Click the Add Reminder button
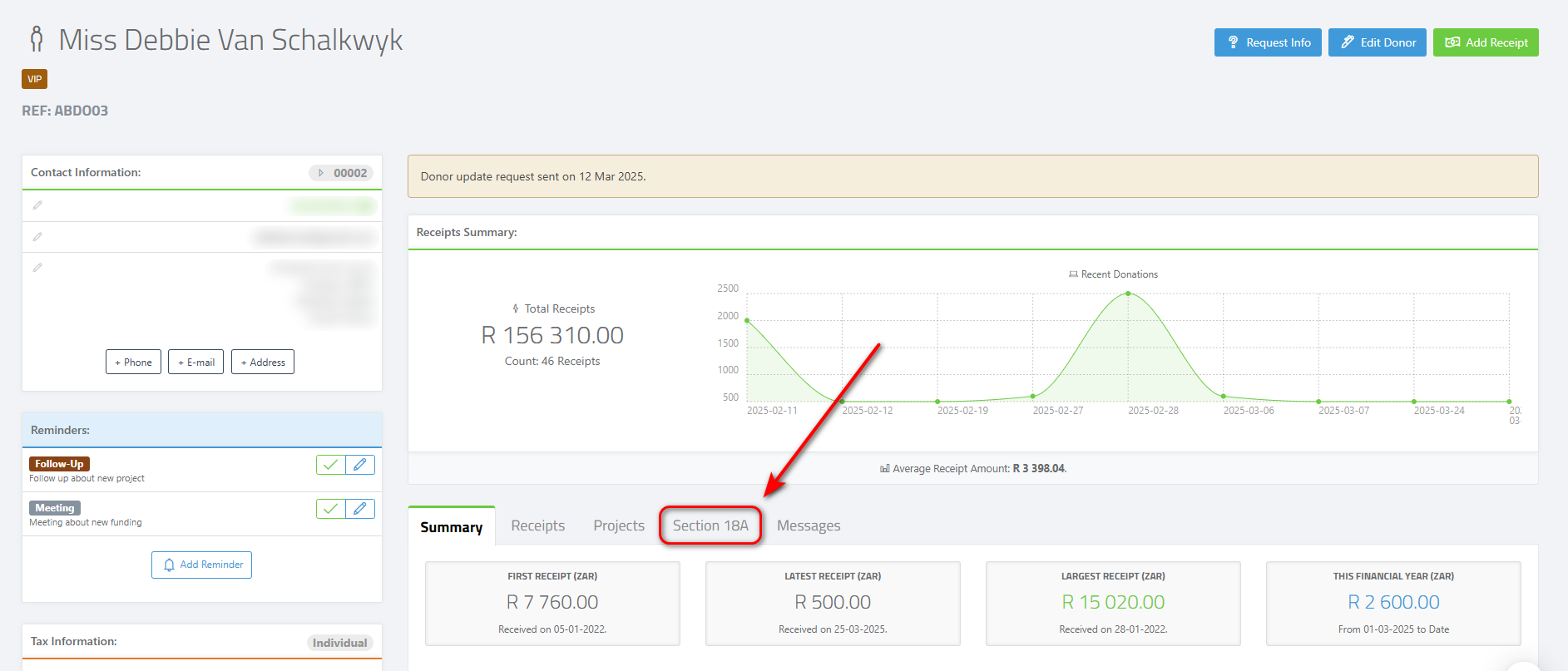 tap(201, 565)
